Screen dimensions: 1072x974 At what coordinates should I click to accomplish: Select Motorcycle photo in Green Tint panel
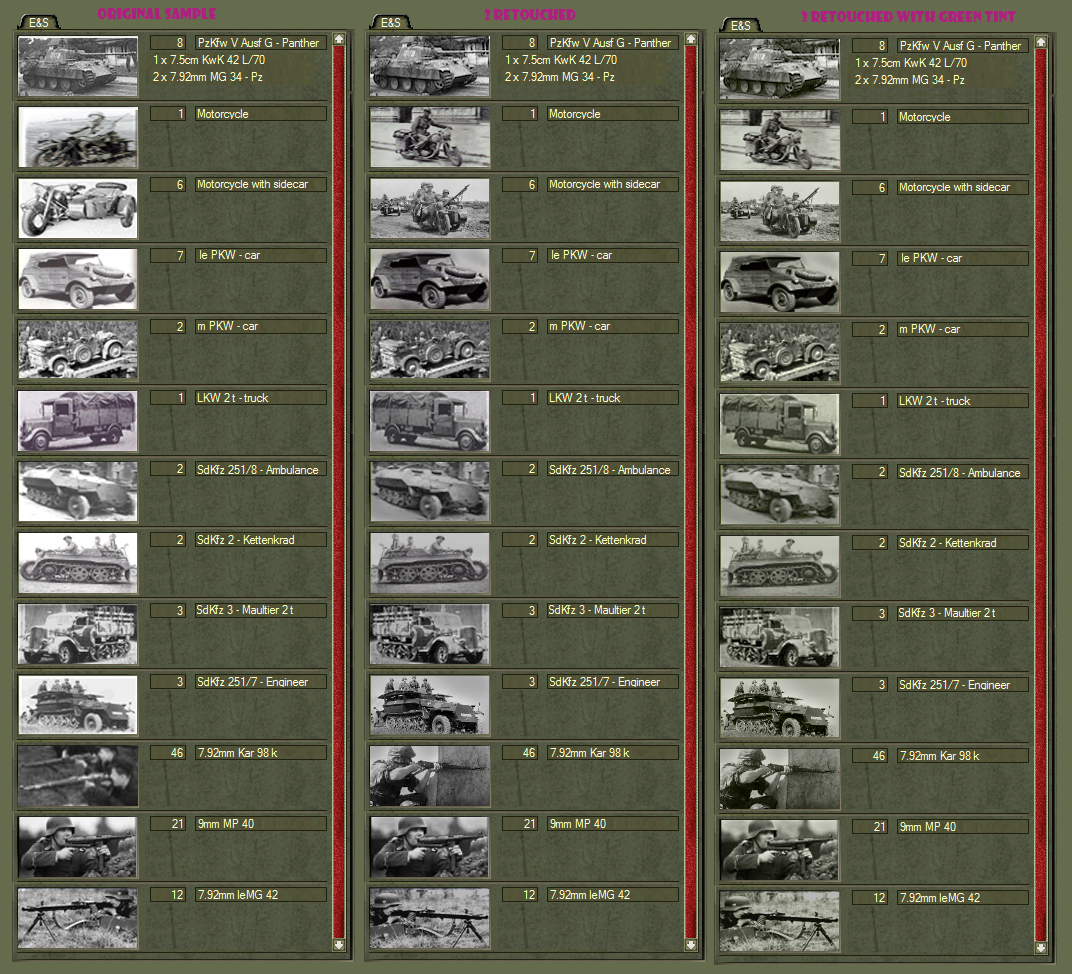coord(780,140)
